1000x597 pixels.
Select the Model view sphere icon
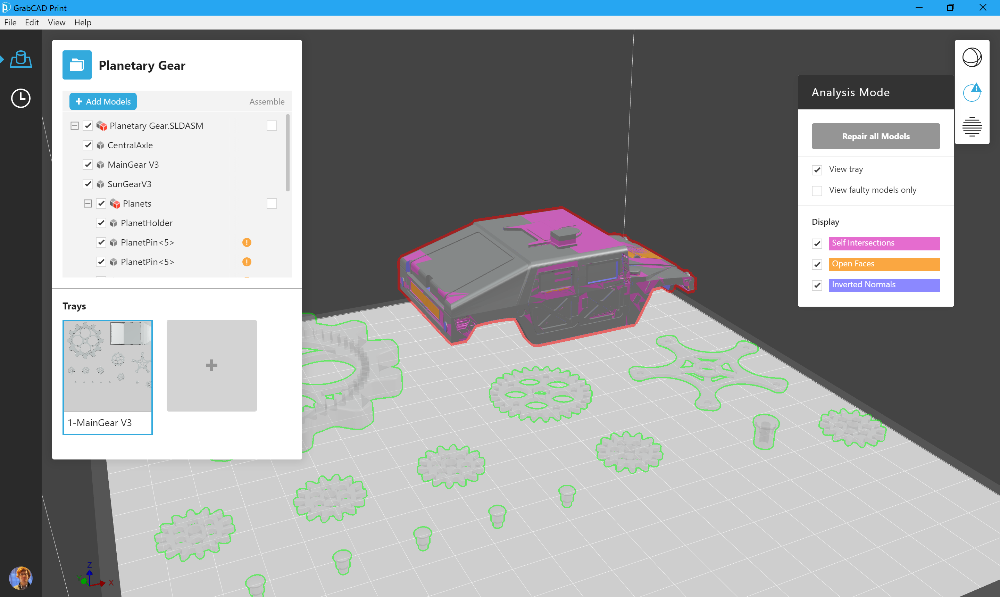point(972,57)
